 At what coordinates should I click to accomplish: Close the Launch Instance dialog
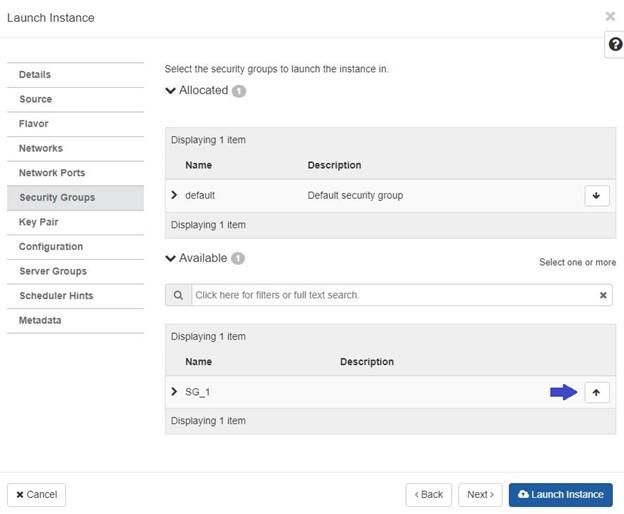tap(610, 16)
